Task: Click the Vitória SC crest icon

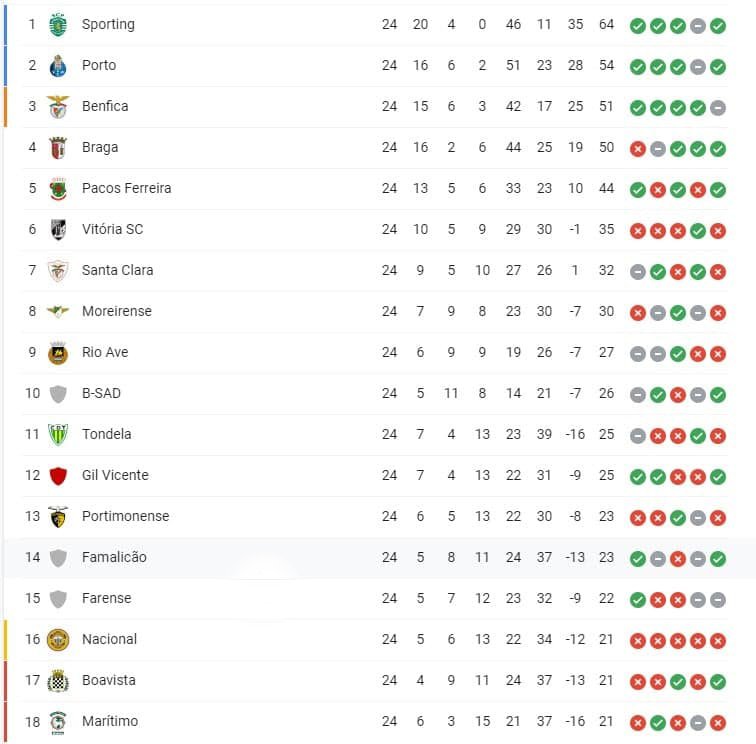Action: 58,229
